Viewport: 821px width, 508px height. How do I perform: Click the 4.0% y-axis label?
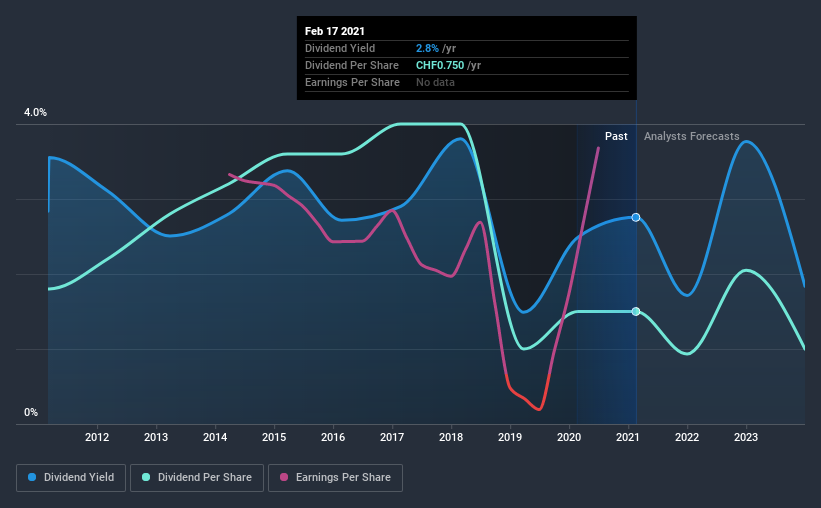[35, 112]
